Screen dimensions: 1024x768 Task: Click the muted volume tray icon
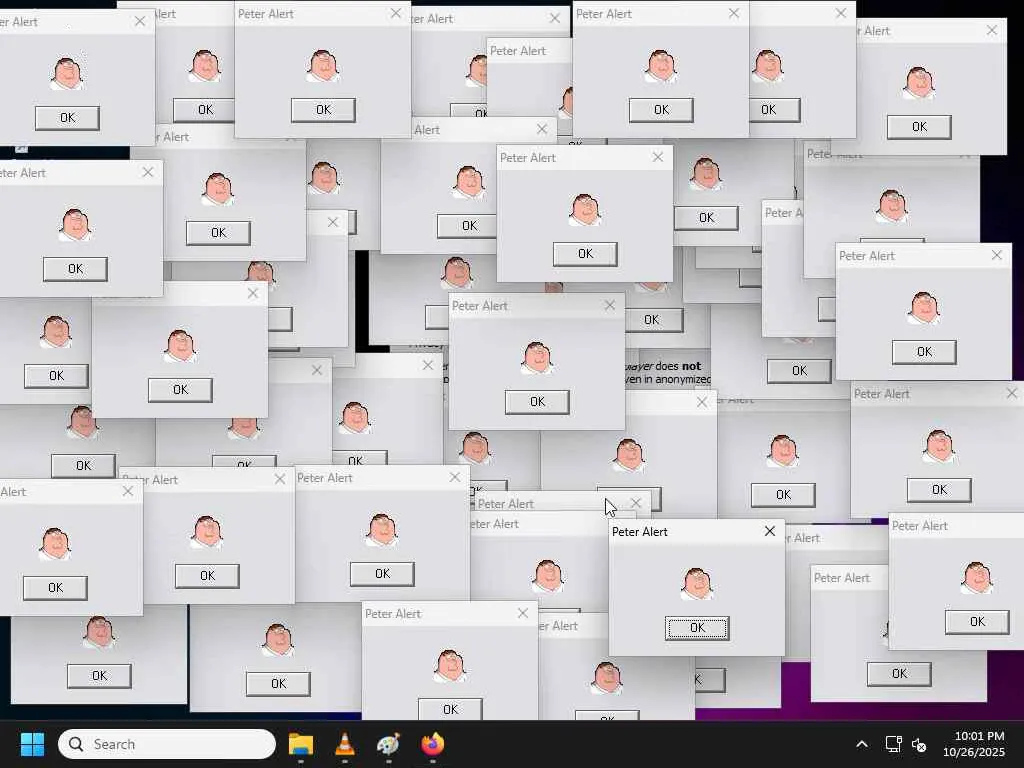pyautogui.click(x=919, y=744)
